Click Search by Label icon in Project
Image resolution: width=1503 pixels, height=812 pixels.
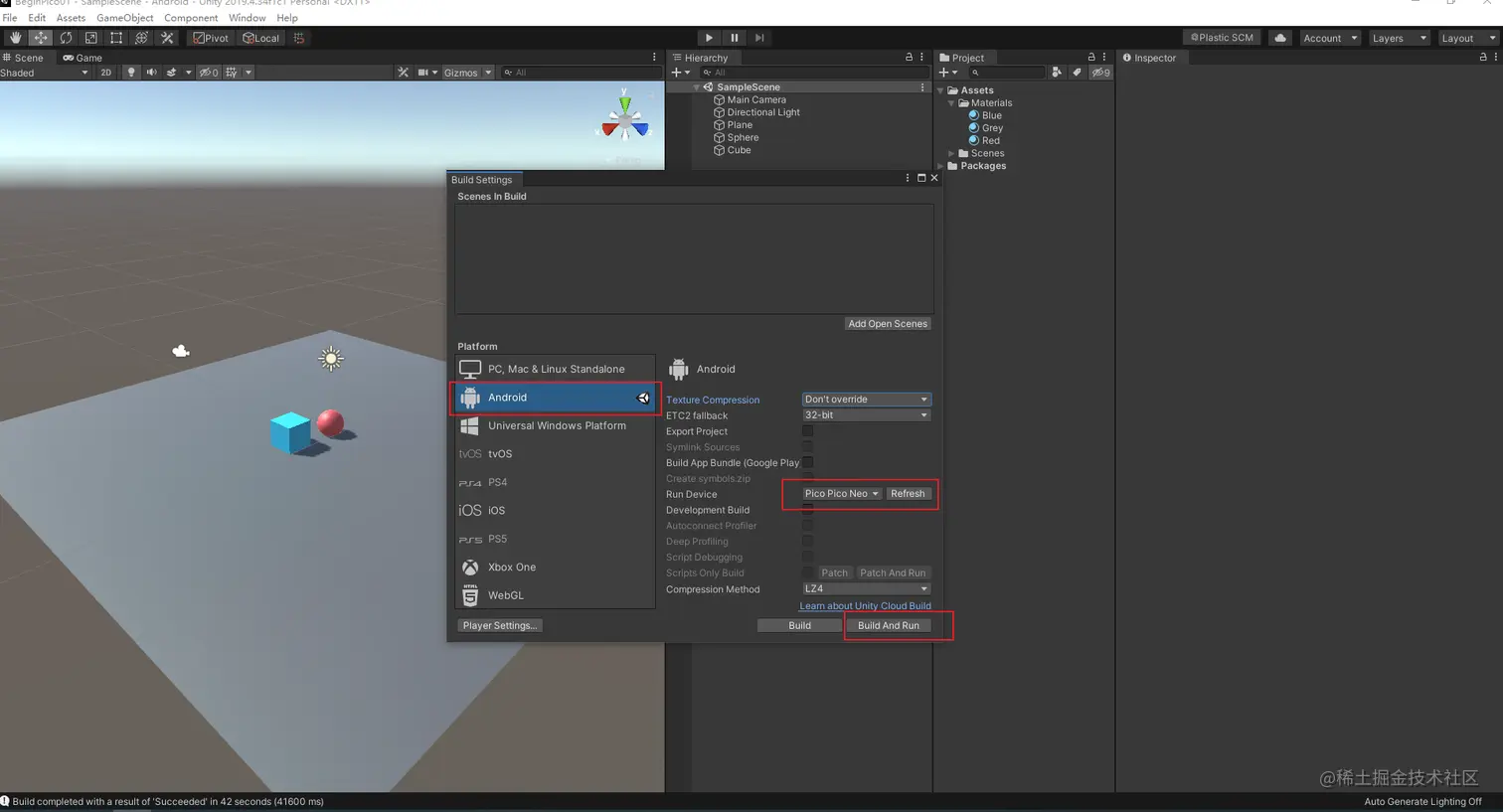(1077, 73)
